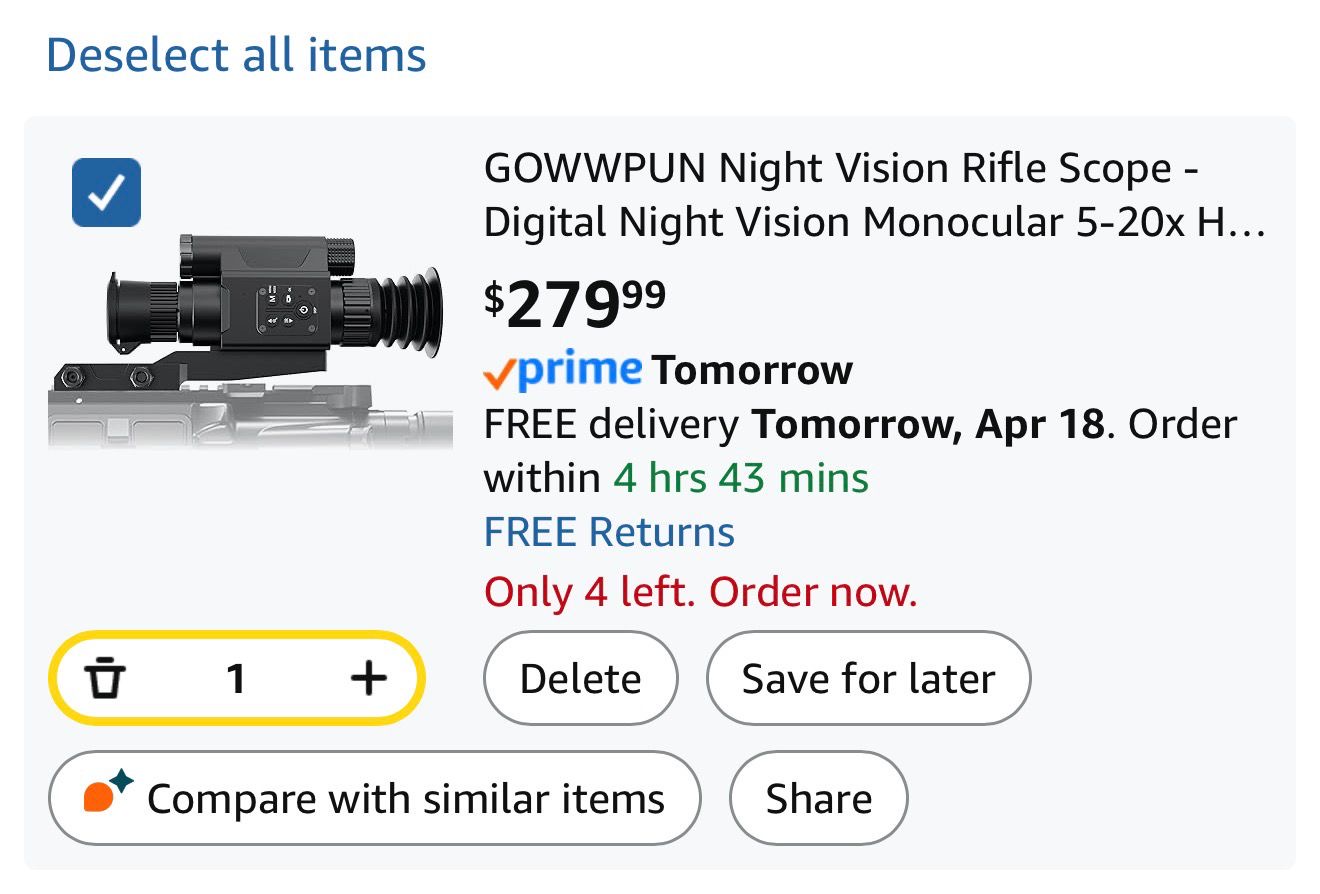Click the $279.99 price
The image size is (1320, 894).
(575, 304)
